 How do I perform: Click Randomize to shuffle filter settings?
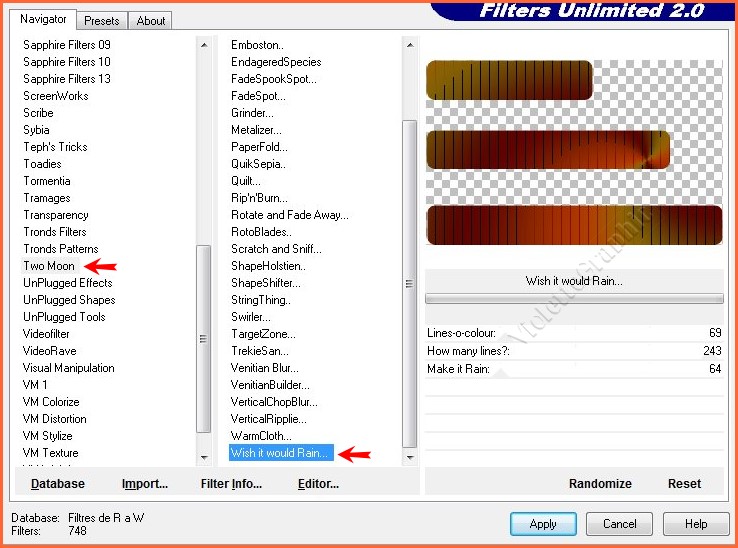600,484
